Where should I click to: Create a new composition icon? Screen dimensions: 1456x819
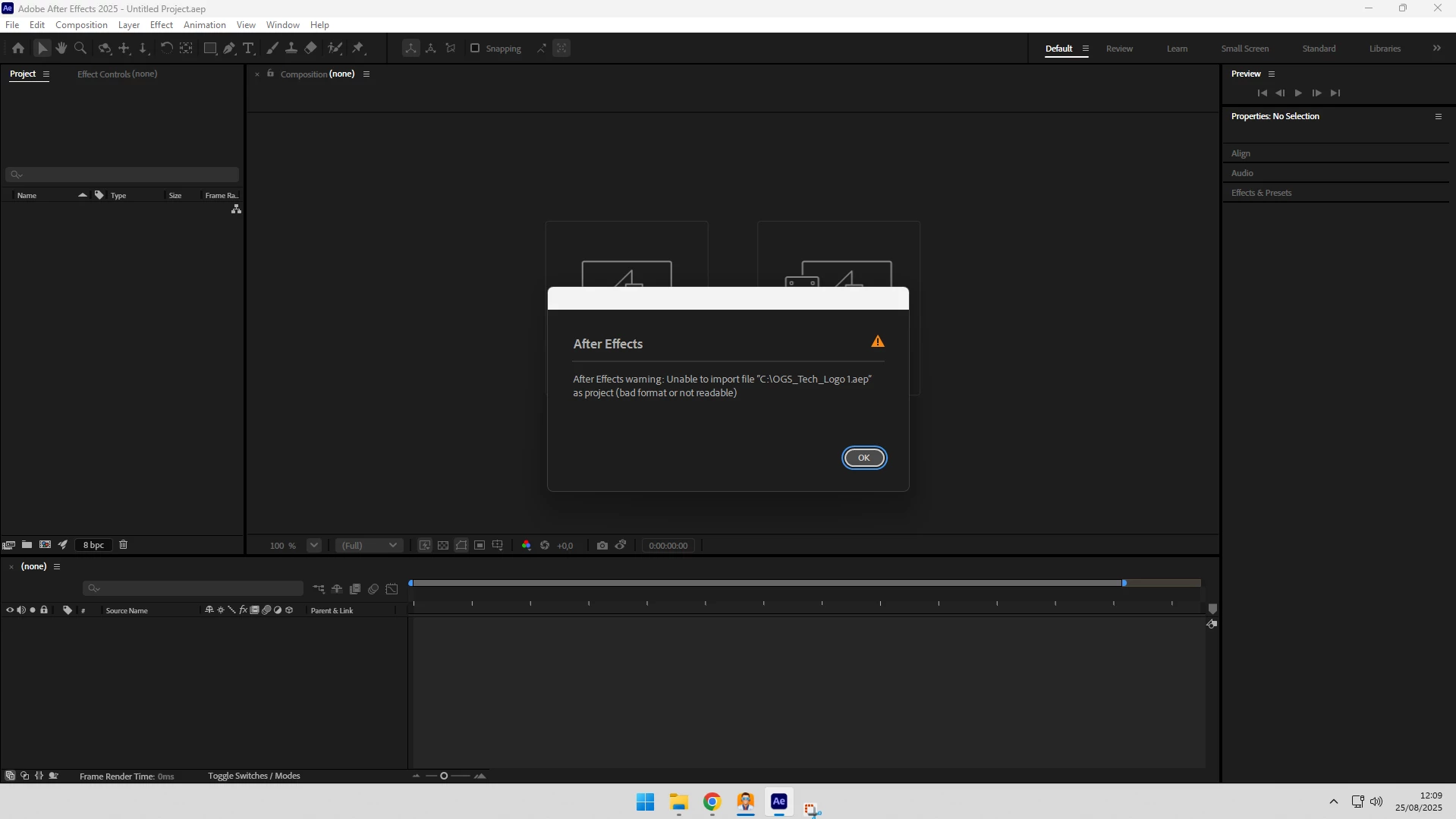pyautogui.click(x=45, y=545)
